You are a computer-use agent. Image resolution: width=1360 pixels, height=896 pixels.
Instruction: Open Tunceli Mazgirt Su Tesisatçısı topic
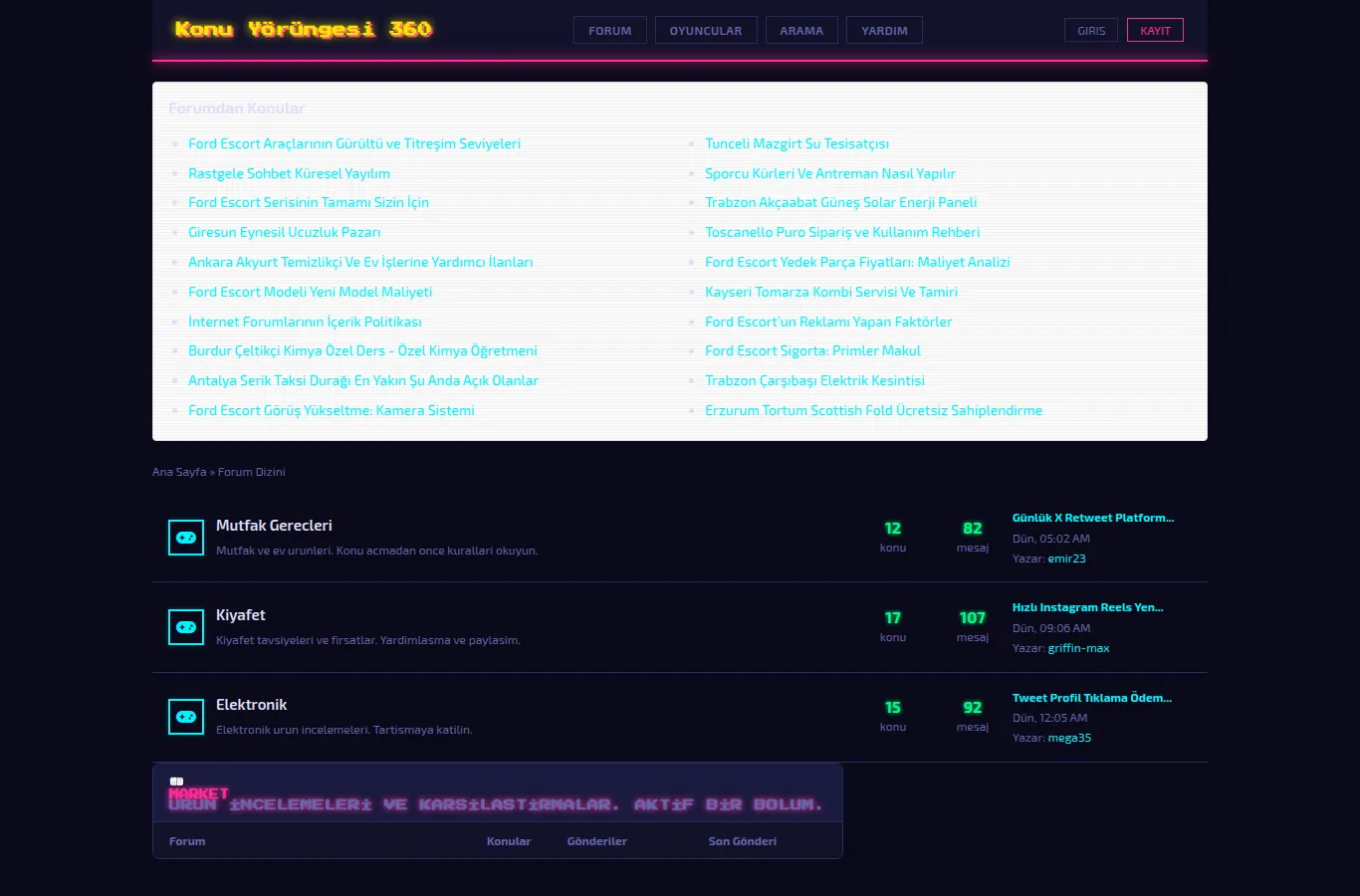click(x=797, y=143)
